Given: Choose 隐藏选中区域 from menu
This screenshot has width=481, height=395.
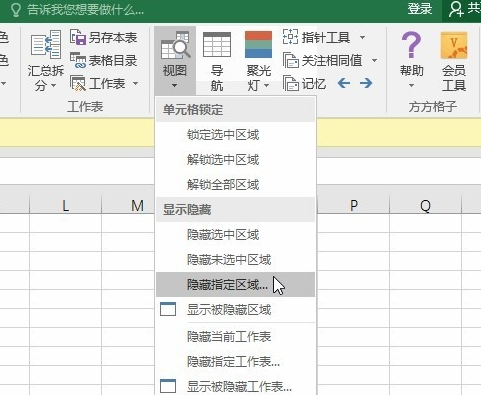Looking at the screenshot, I should [x=235, y=235].
